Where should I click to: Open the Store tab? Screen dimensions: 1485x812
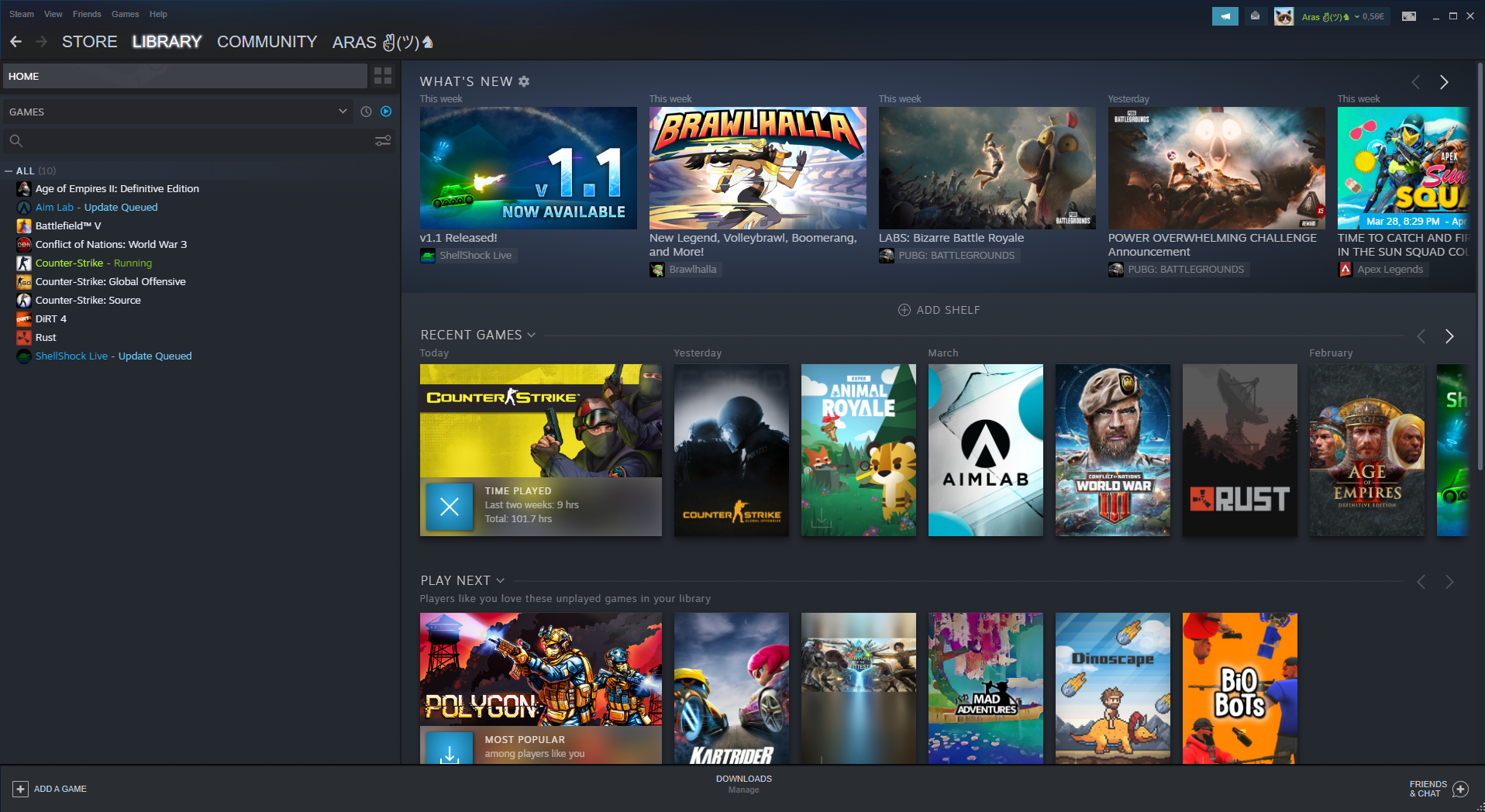click(x=89, y=42)
